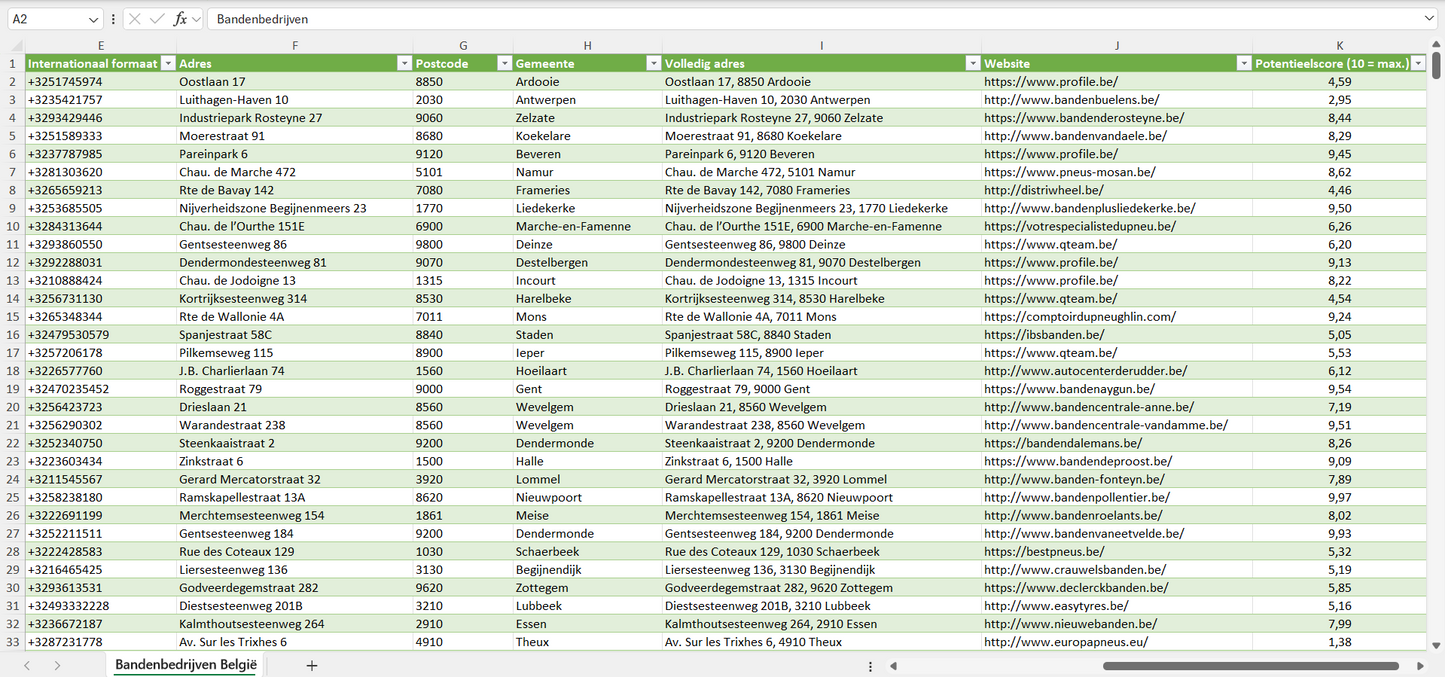Image resolution: width=1445 pixels, height=677 pixels.
Task: Click the horizontal scrollbar left arrow
Action: click(893, 666)
